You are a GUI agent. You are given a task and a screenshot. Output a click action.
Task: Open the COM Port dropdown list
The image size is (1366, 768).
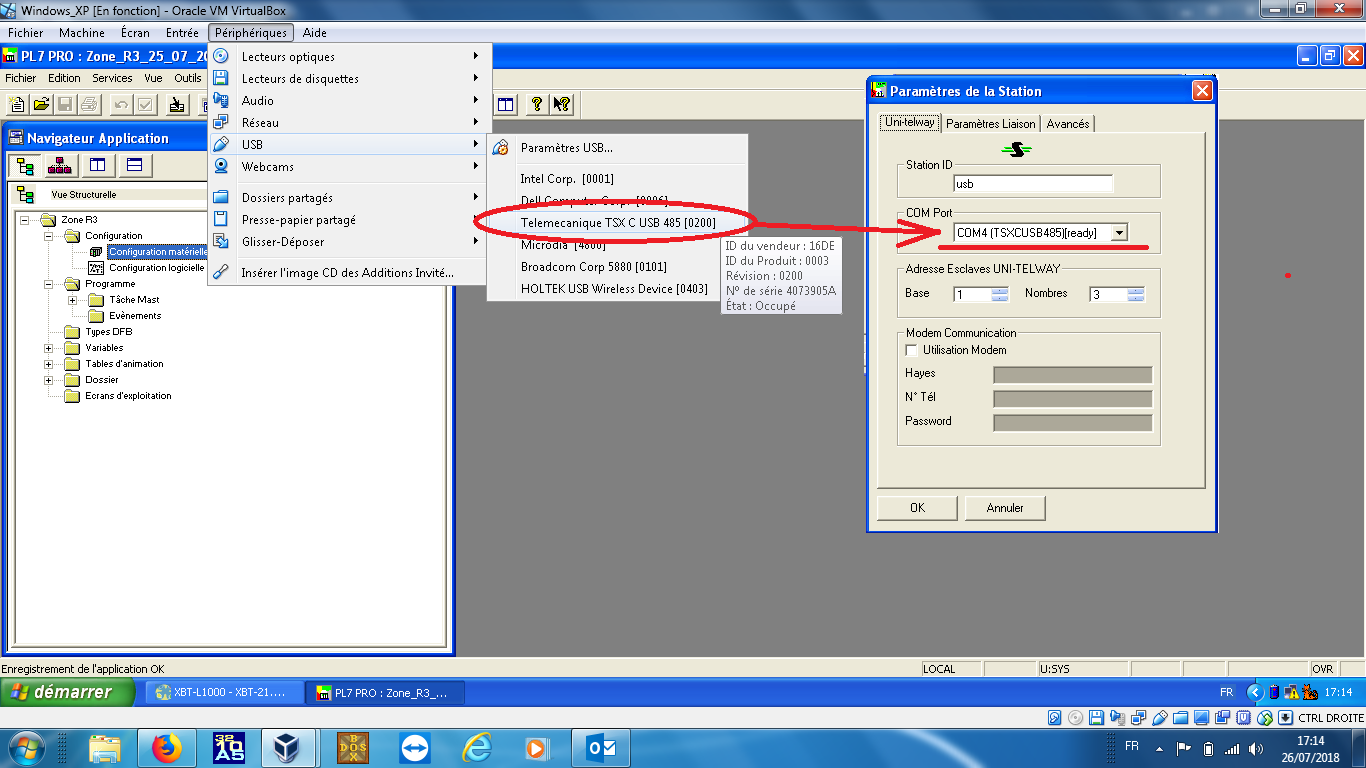tap(1119, 233)
